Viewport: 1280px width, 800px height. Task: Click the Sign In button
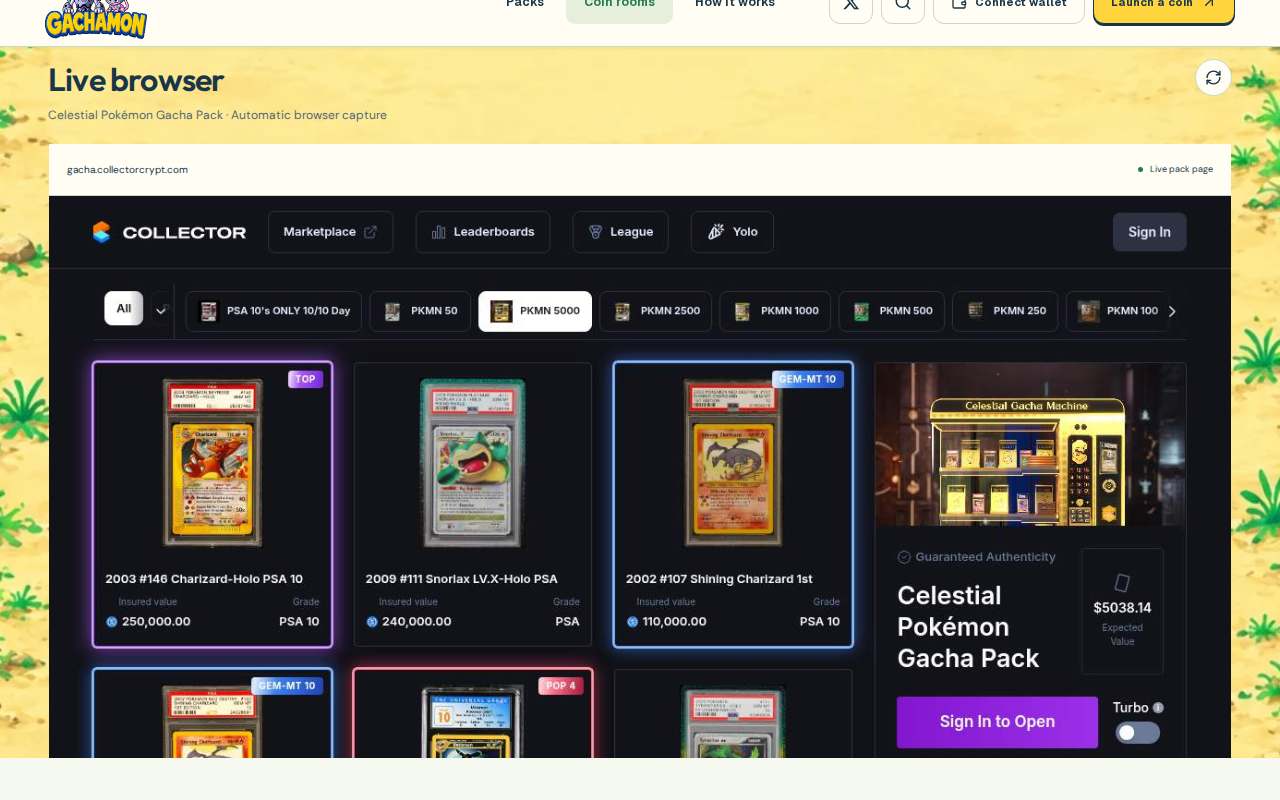tap(1150, 232)
